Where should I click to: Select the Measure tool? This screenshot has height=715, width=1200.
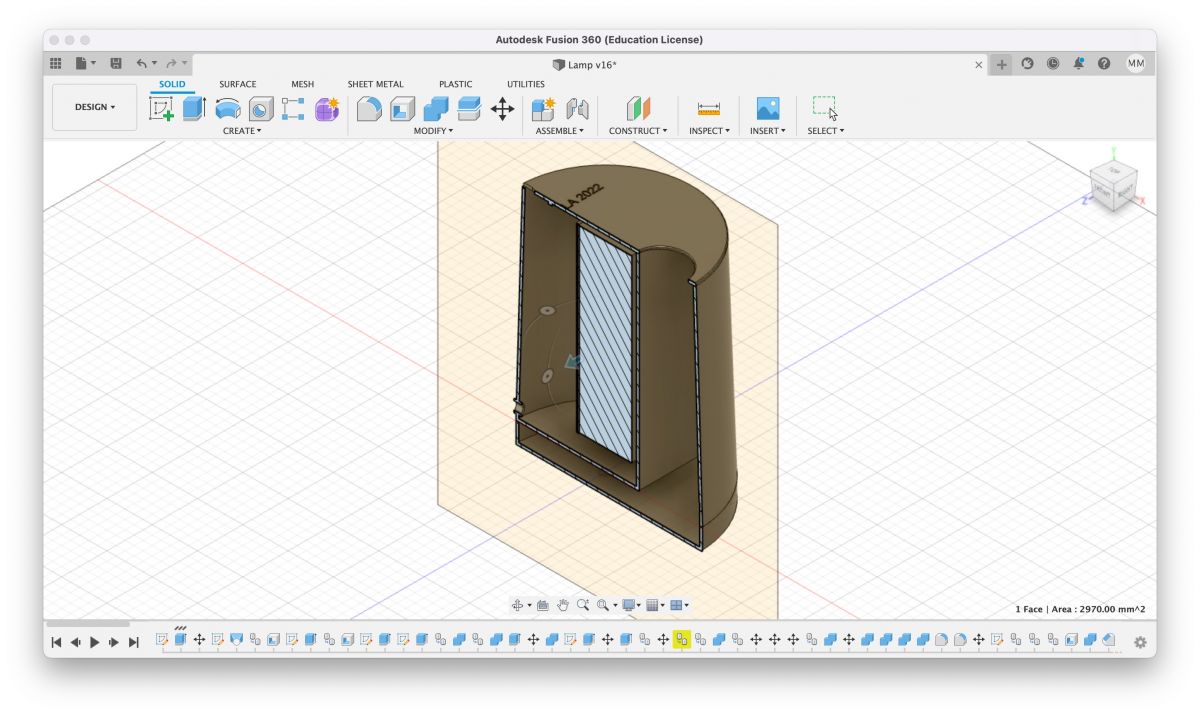(709, 109)
